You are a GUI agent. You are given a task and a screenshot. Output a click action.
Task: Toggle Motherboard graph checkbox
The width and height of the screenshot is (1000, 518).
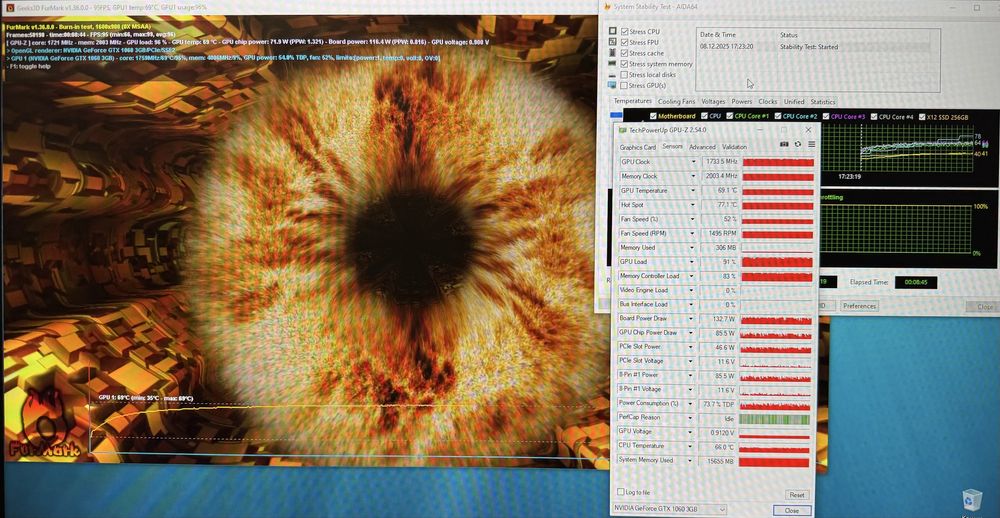652,116
